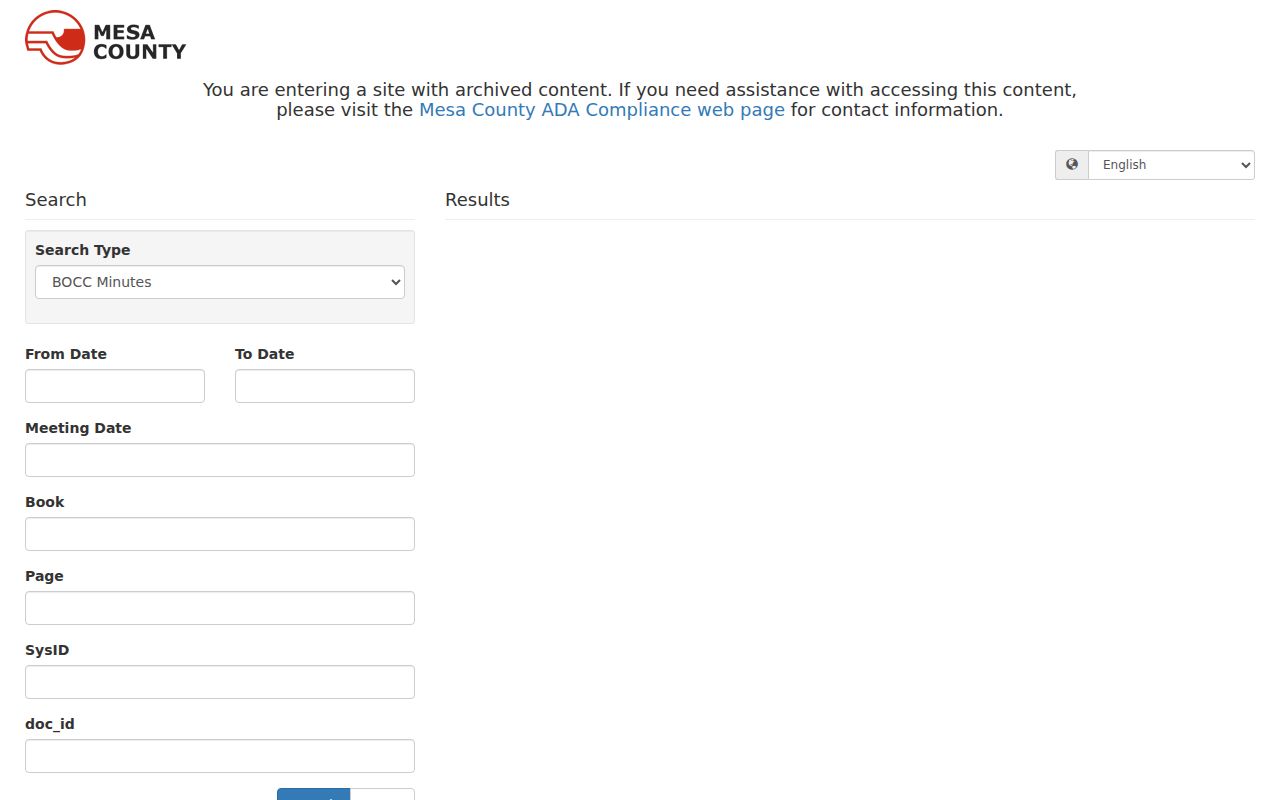Click the globe language icon
The height and width of the screenshot is (800, 1280).
point(1072,165)
